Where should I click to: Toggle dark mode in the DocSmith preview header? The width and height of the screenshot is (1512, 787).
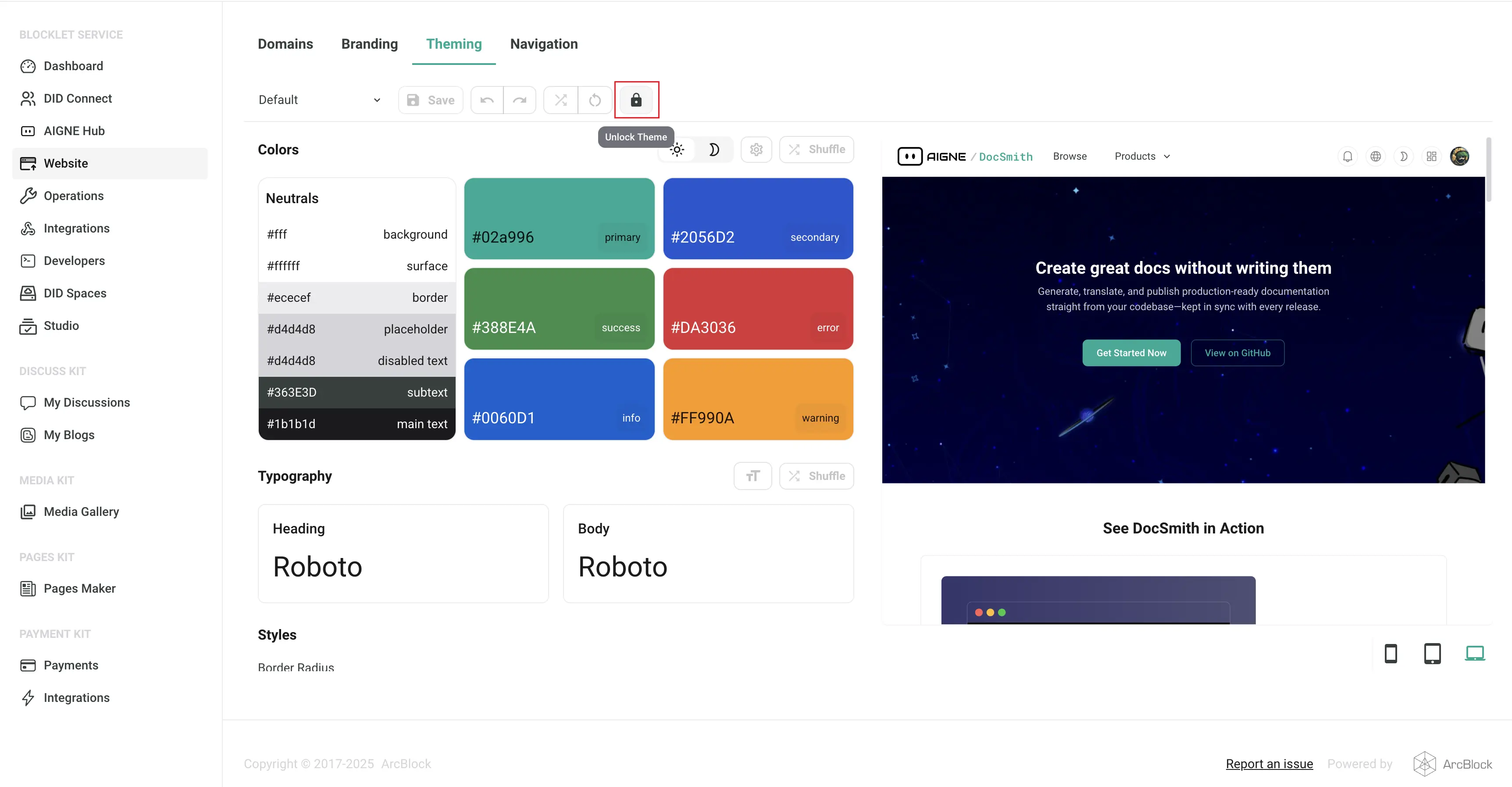click(x=1403, y=156)
